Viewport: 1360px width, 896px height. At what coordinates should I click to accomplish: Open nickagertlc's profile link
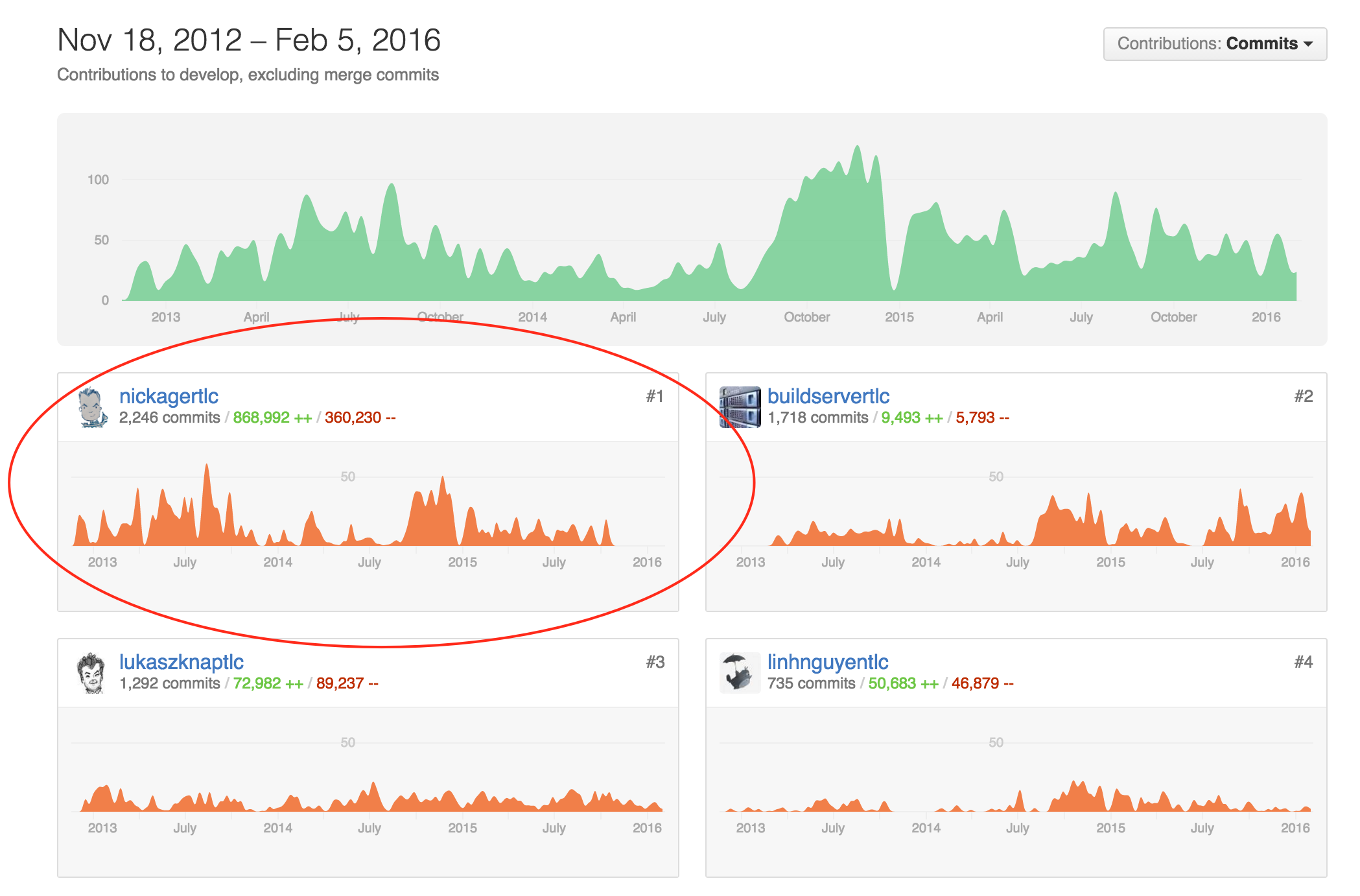[169, 396]
